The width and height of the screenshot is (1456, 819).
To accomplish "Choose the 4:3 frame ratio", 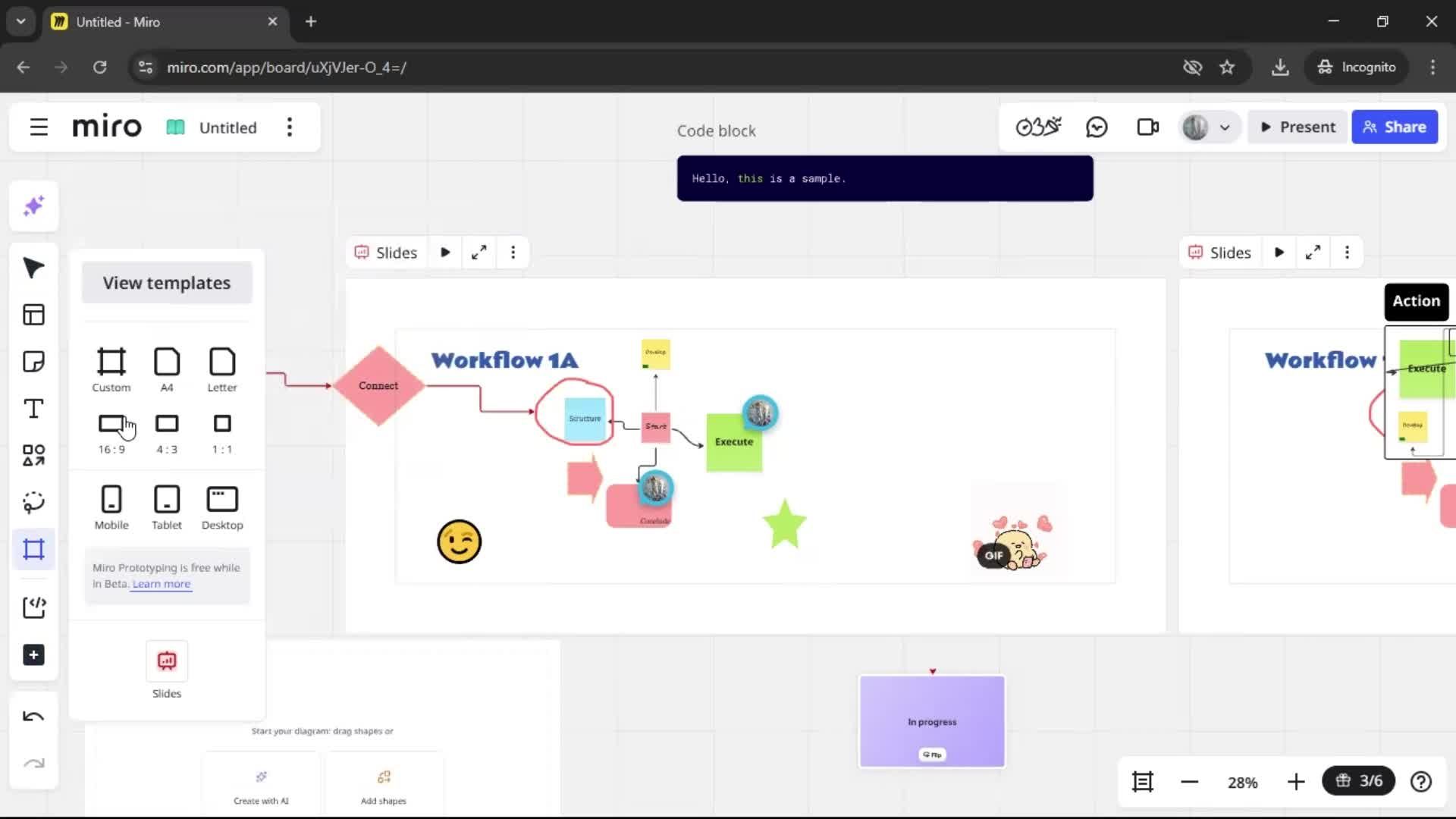I will pyautogui.click(x=167, y=433).
